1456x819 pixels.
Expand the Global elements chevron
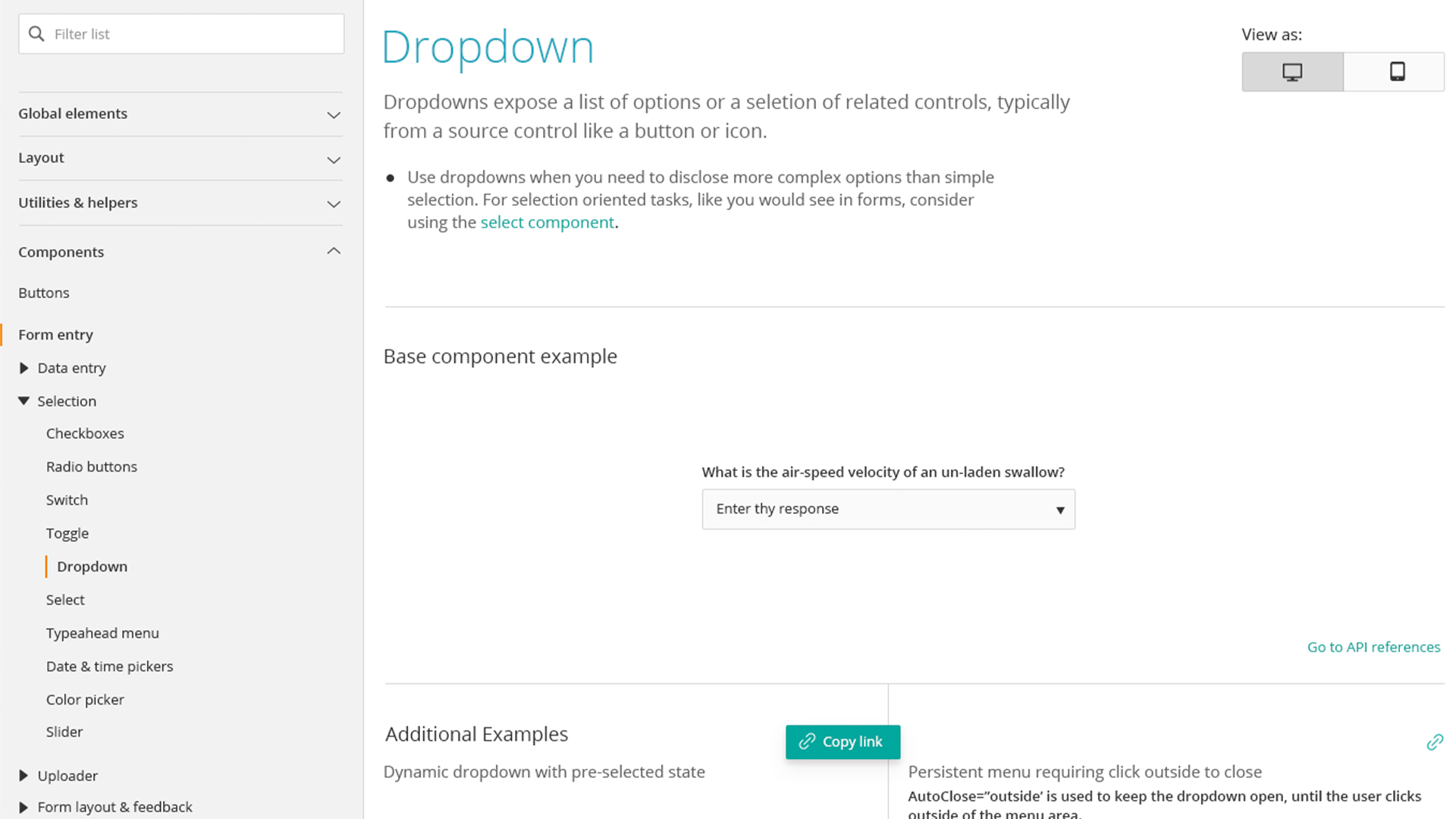(334, 115)
